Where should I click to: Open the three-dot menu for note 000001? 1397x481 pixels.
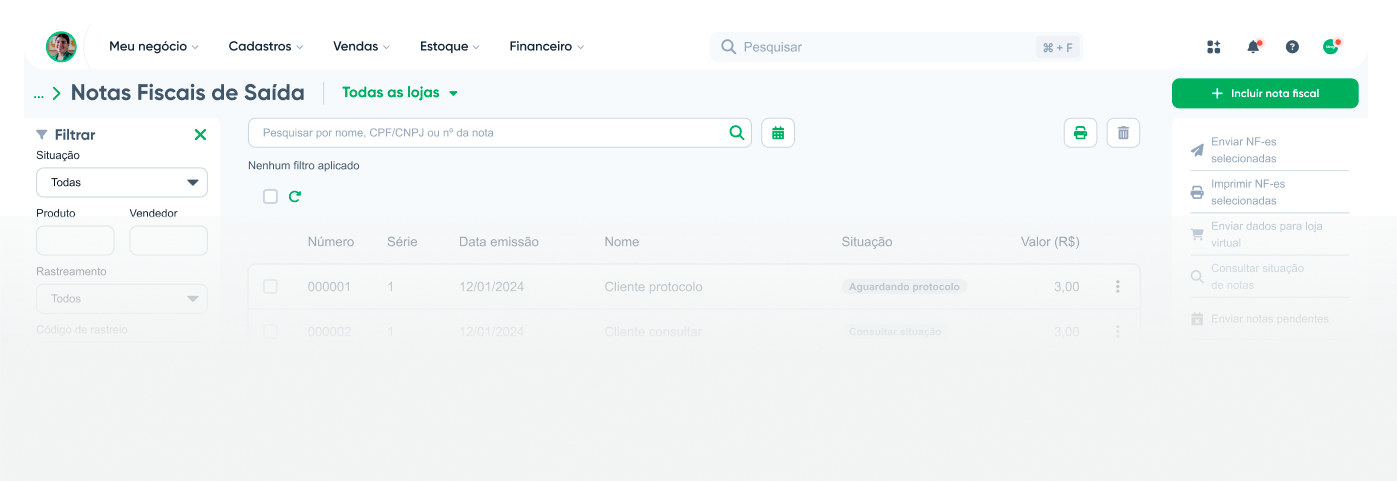tap(1117, 287)
